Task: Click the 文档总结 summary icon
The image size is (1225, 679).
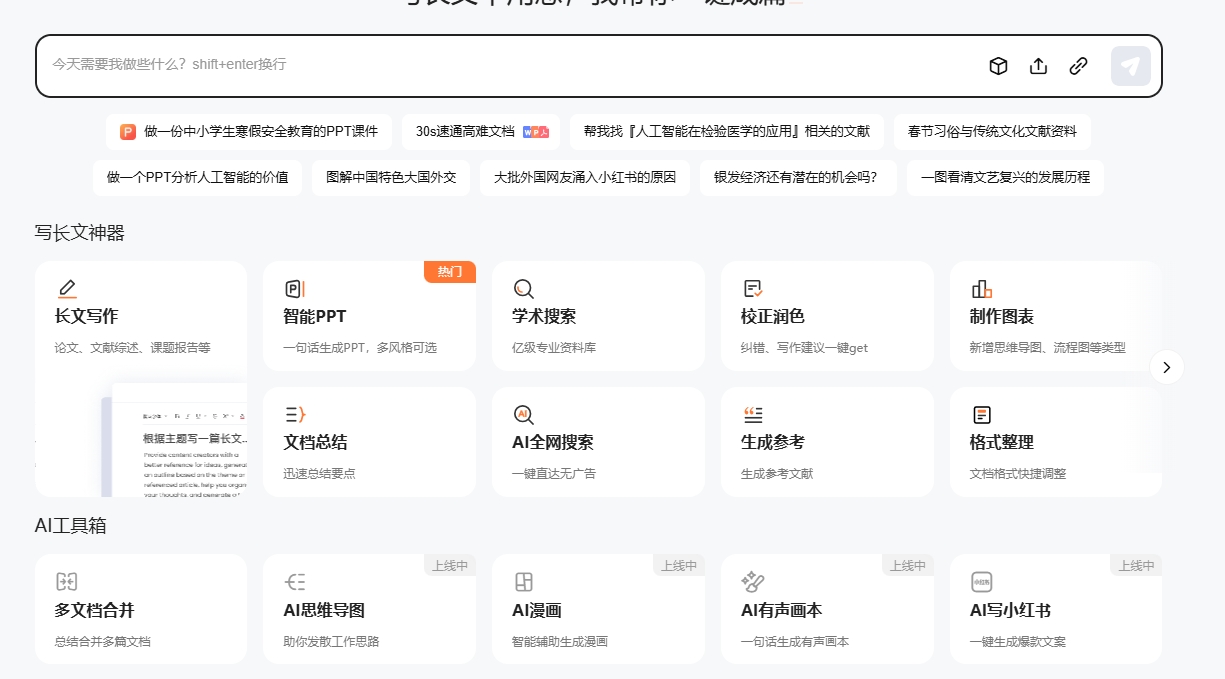Action: pos(295,414)
